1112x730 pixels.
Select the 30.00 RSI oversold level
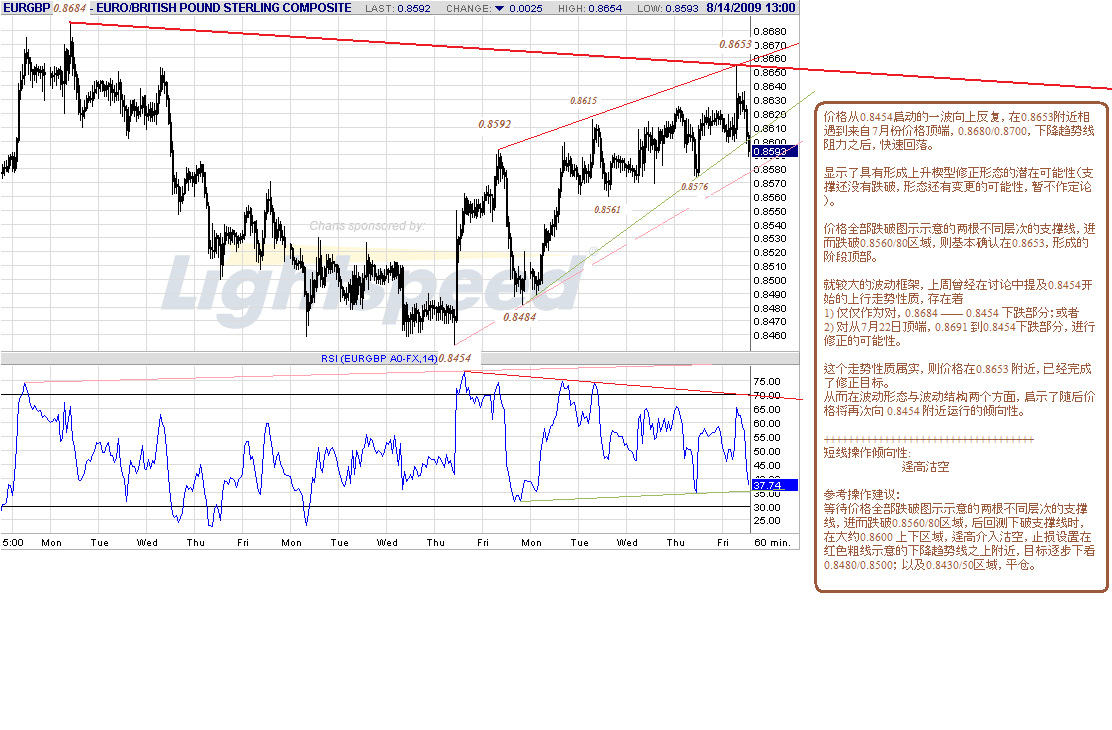767,507
